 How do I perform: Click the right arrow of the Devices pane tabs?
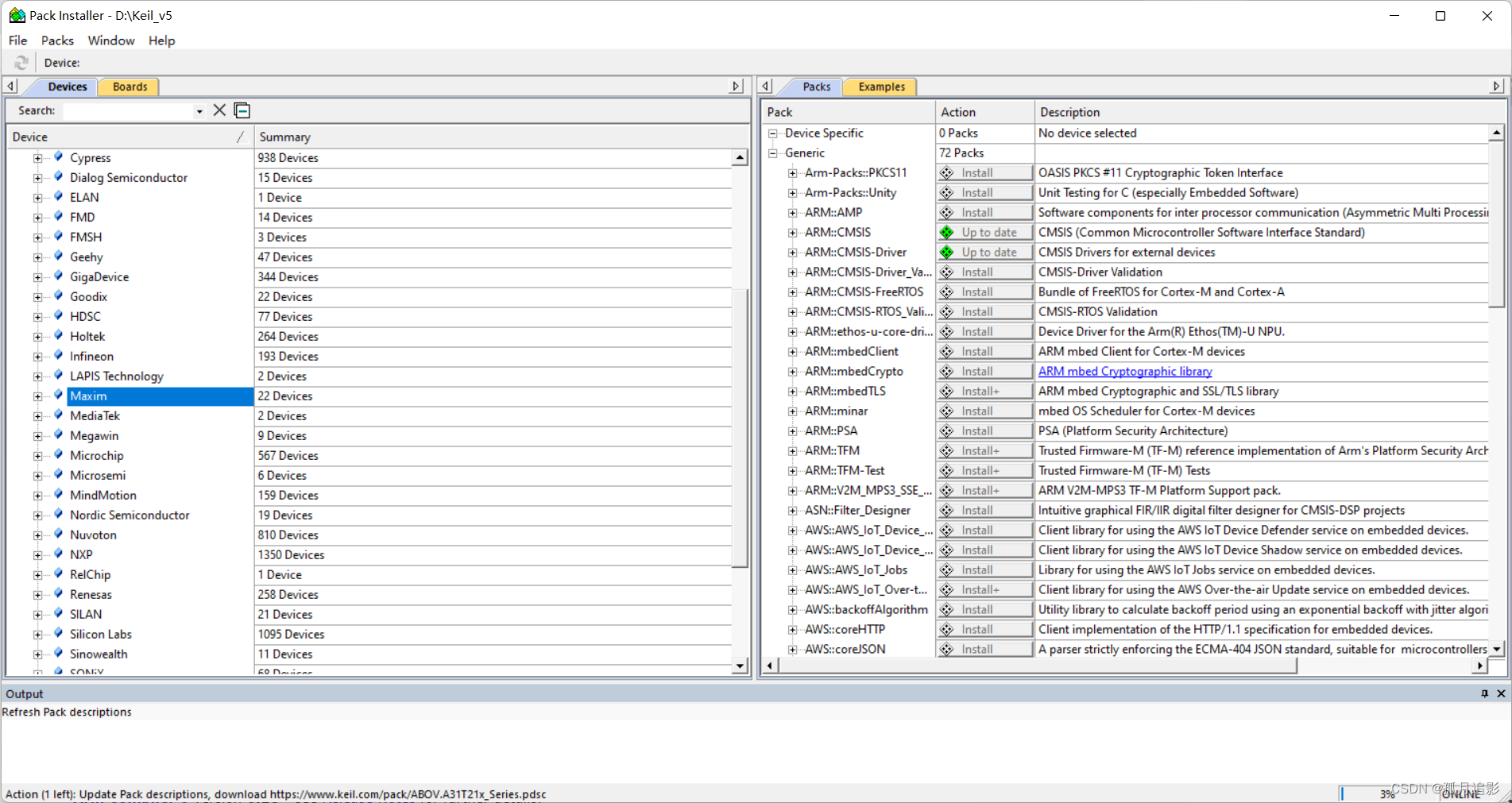[737, 86]
